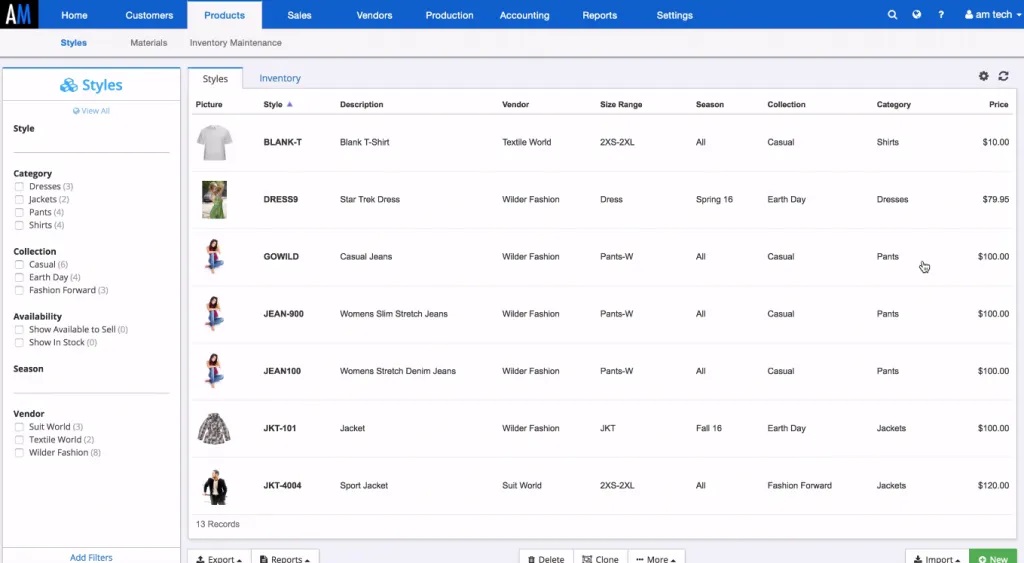Open the am tech user dropdown

(x=993, y=14)
